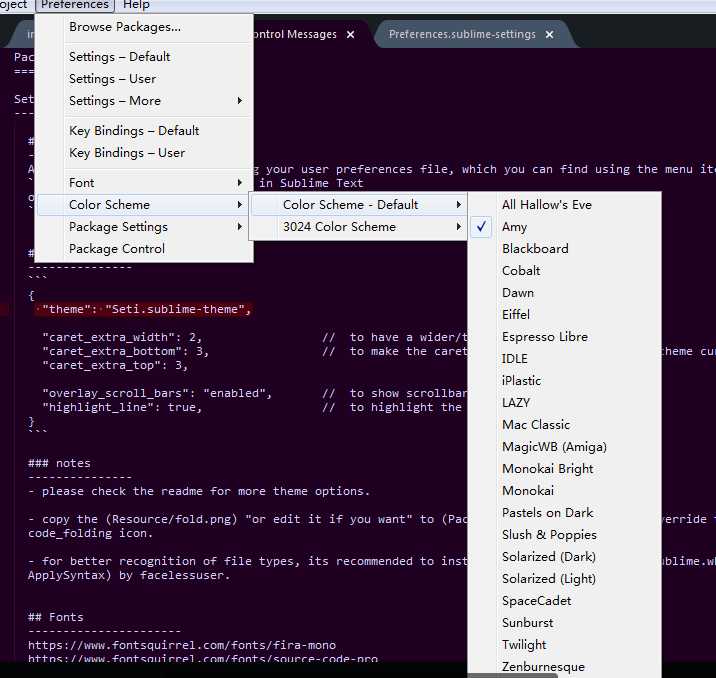
Task: Pick Sunburst color scheme
Action: point(564,622)
